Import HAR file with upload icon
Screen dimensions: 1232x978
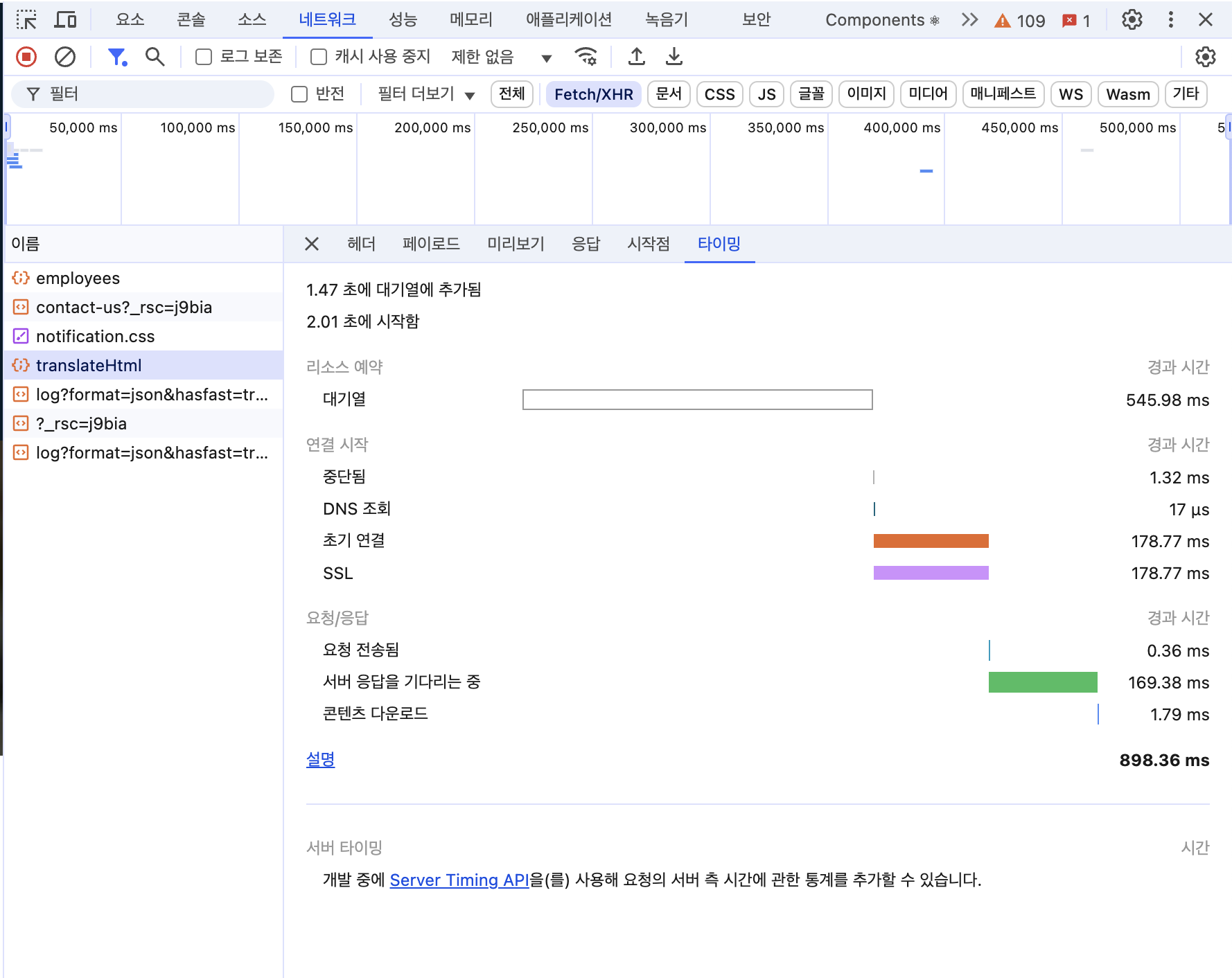(636, 57)
